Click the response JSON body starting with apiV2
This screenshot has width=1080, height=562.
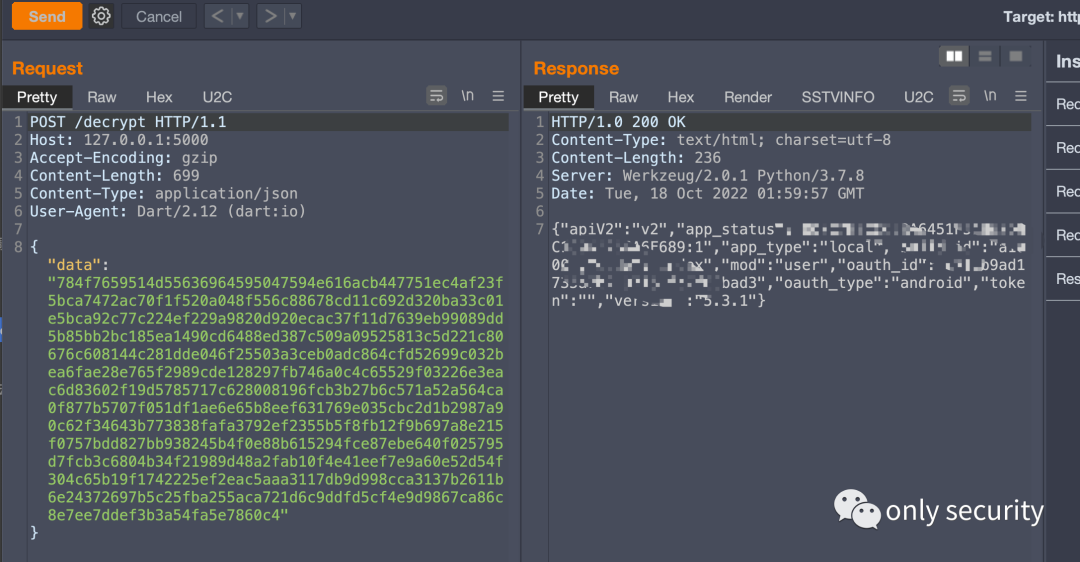788,265
